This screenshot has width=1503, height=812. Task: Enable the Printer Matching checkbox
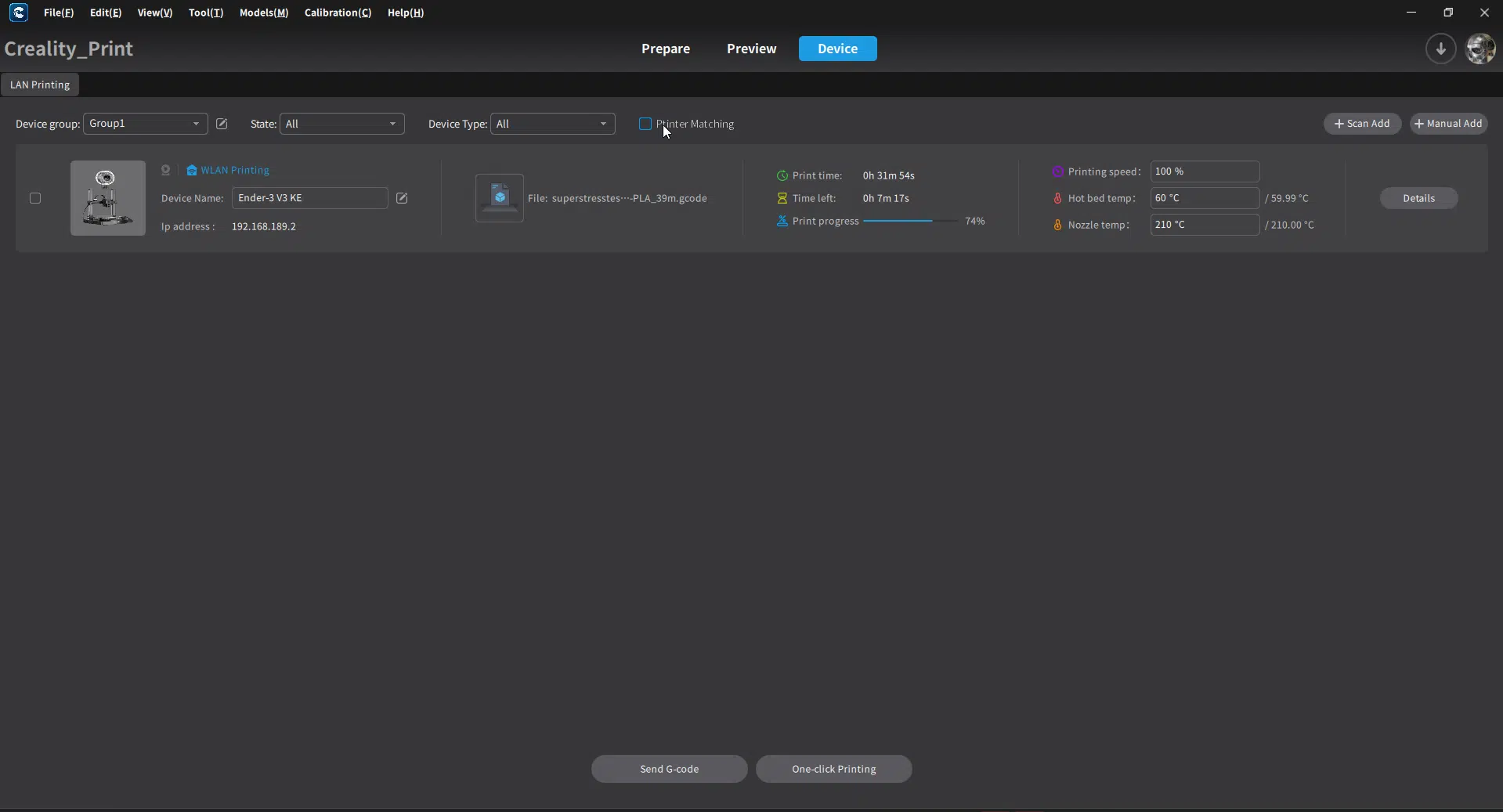coord(645,124)
